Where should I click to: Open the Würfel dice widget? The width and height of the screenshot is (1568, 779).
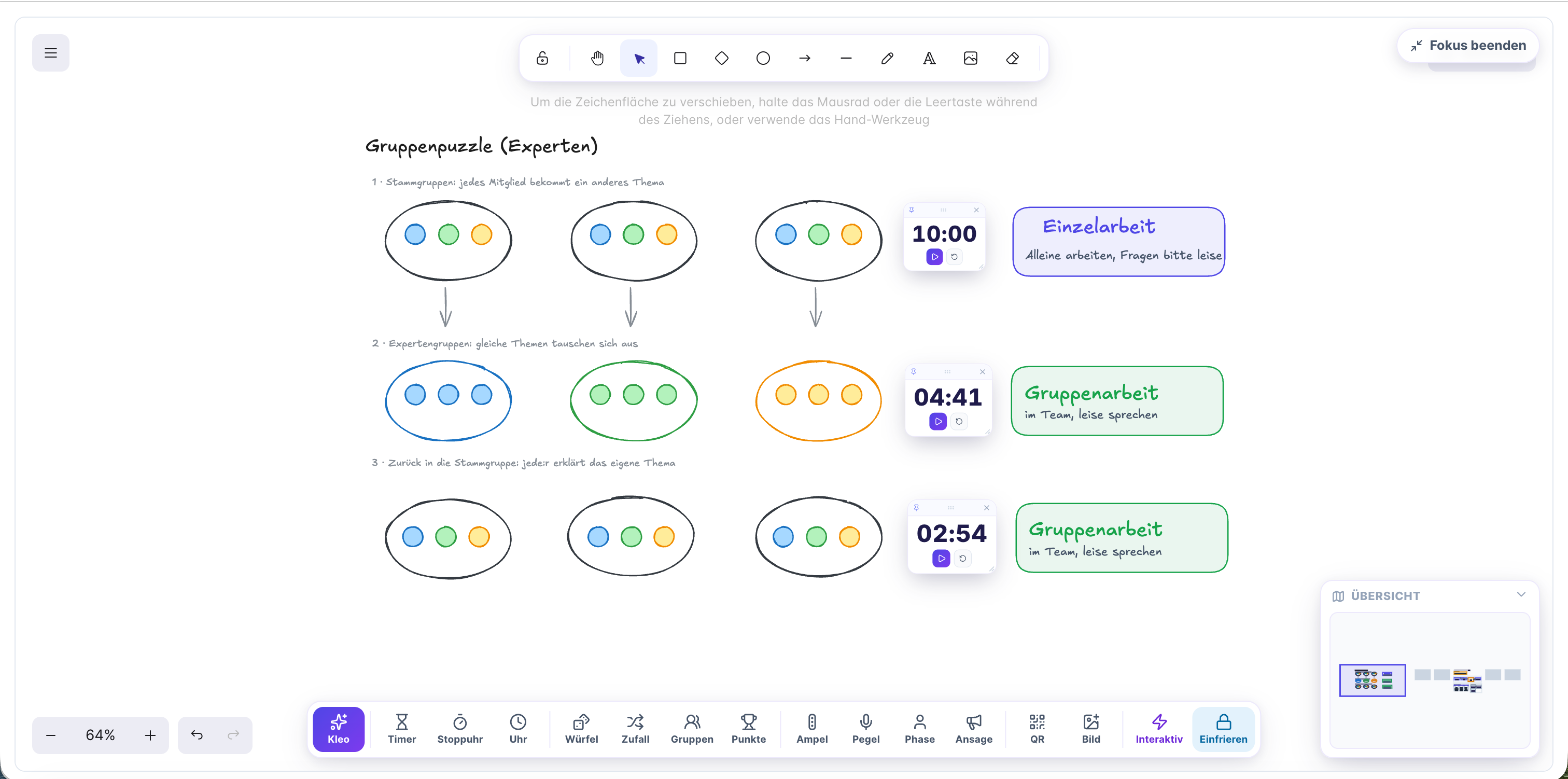(x=581, y=729)
